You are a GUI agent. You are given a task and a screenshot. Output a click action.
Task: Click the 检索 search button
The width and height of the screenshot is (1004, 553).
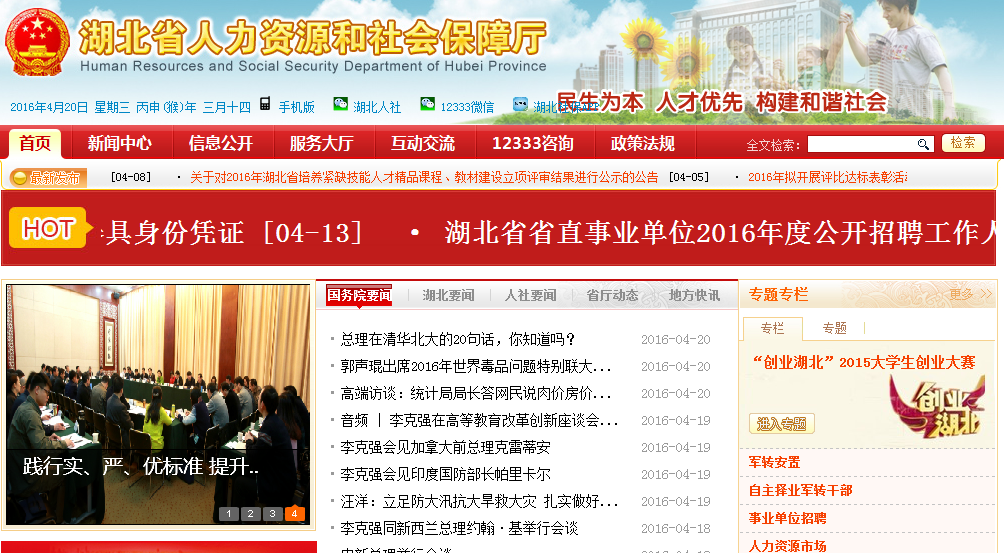963,143
